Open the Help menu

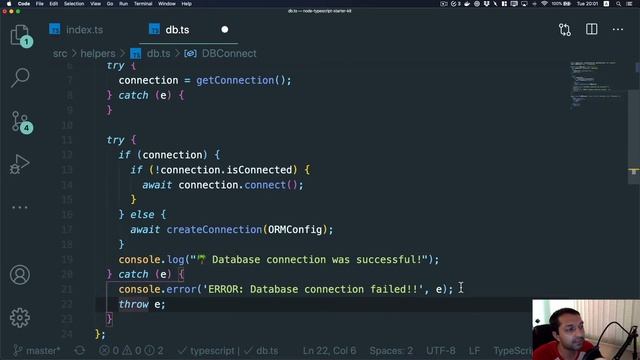(x=187, y=4)
